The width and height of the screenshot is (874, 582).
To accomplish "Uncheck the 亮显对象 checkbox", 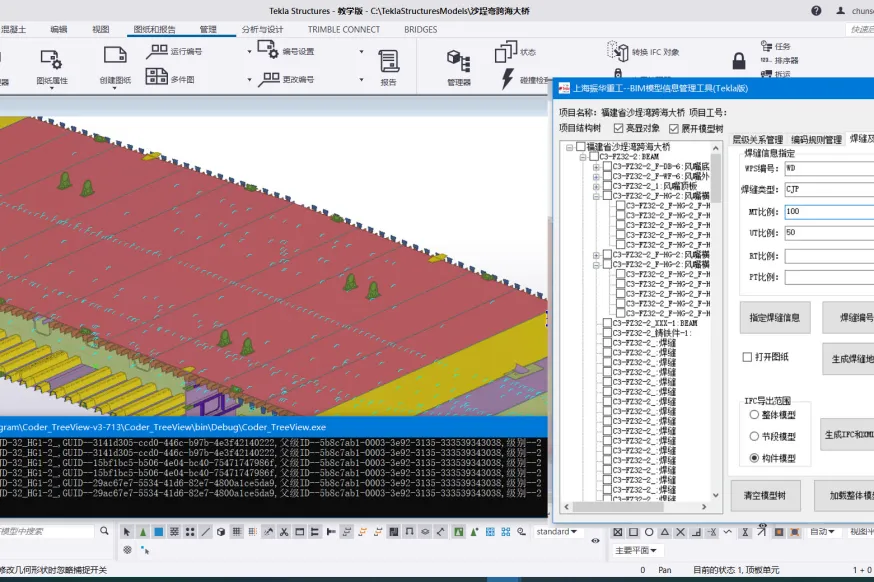I will click(x=618, y=129).
